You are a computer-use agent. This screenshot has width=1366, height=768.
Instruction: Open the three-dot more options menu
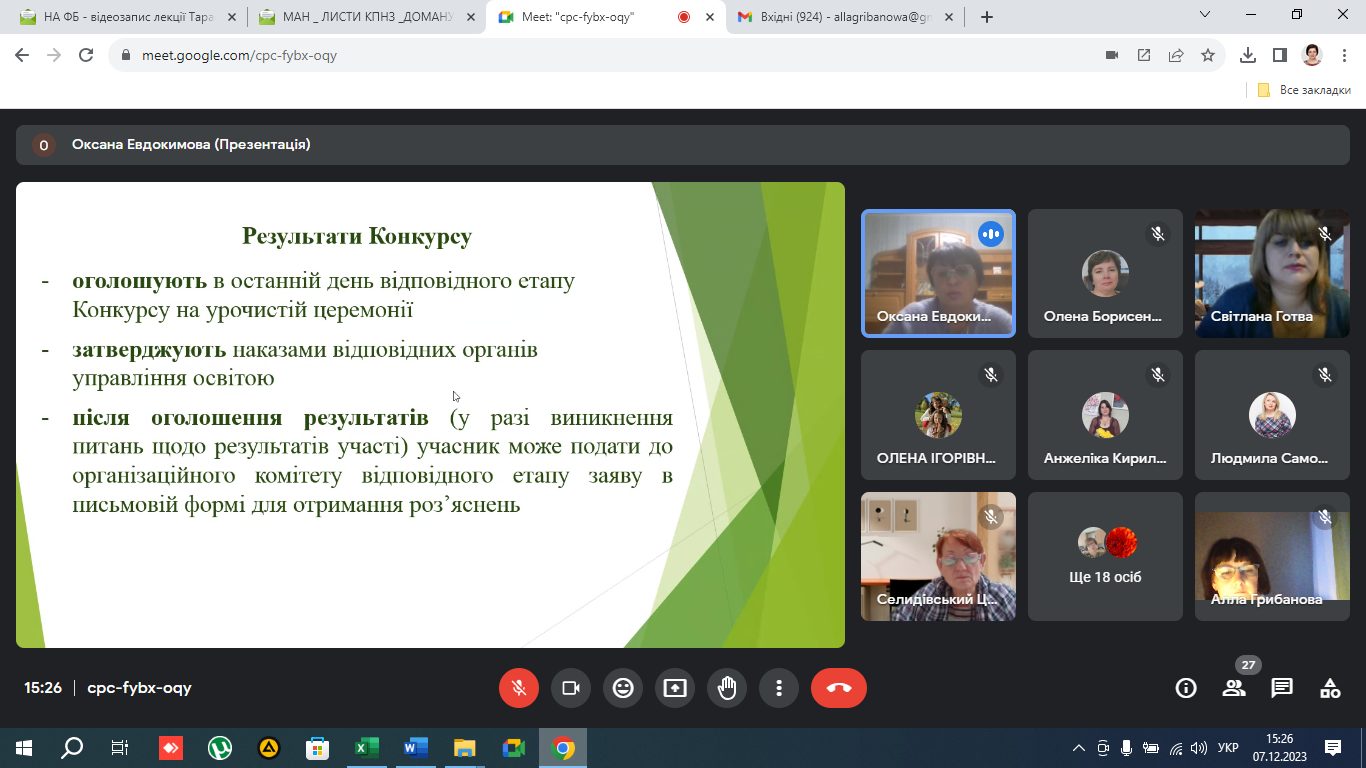pyautogui.click(x=779, y=688)
